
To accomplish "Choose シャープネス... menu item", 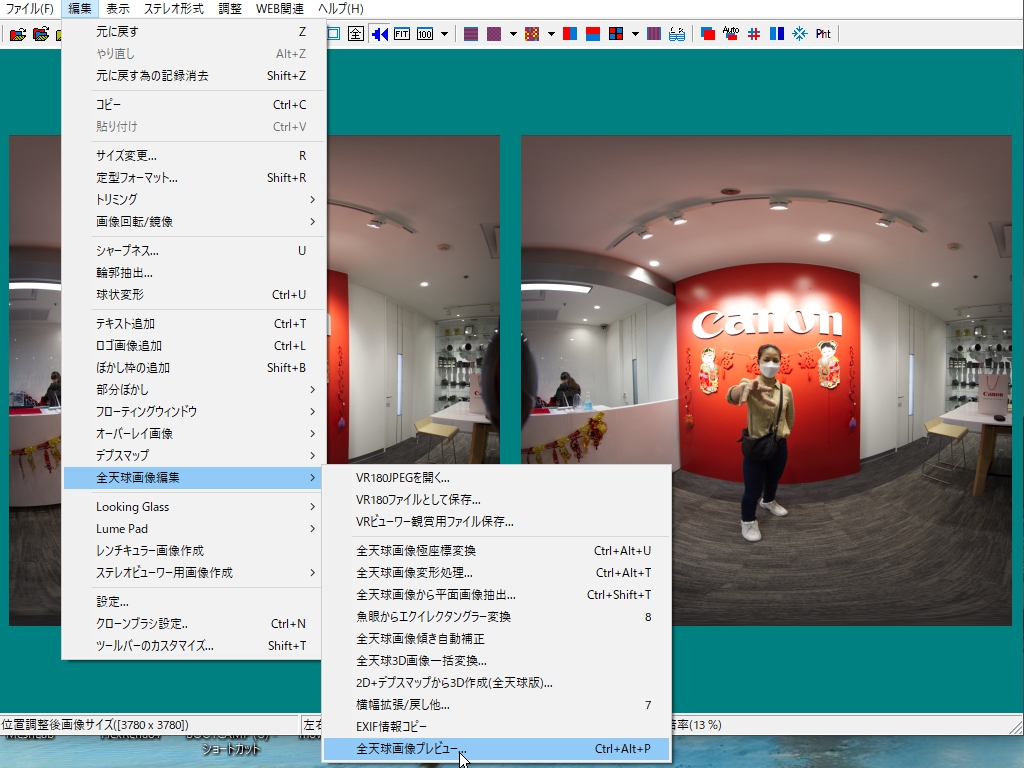I will coord(194,251).
